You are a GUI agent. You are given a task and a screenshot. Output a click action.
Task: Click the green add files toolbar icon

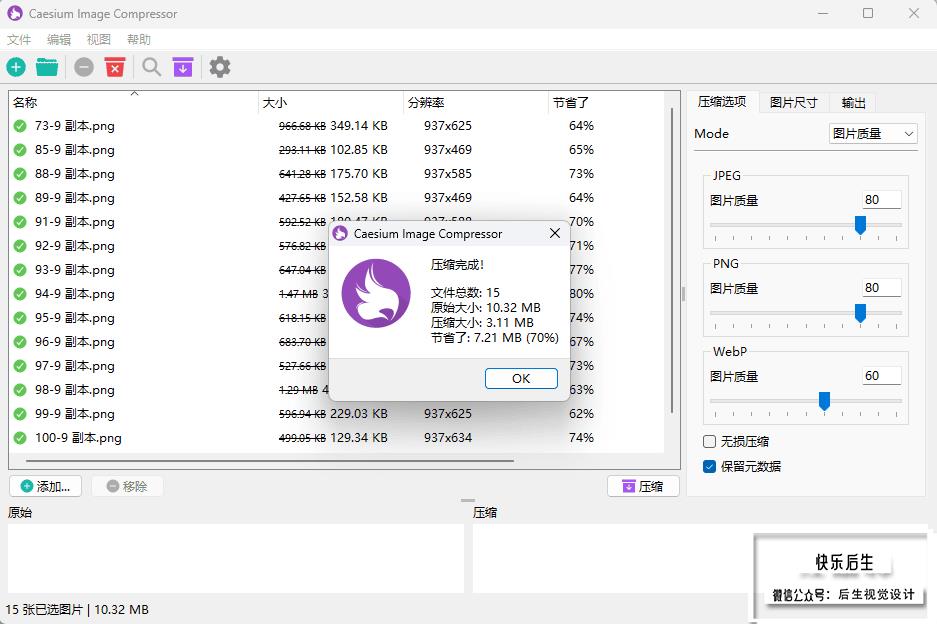[x=16, y=67]
